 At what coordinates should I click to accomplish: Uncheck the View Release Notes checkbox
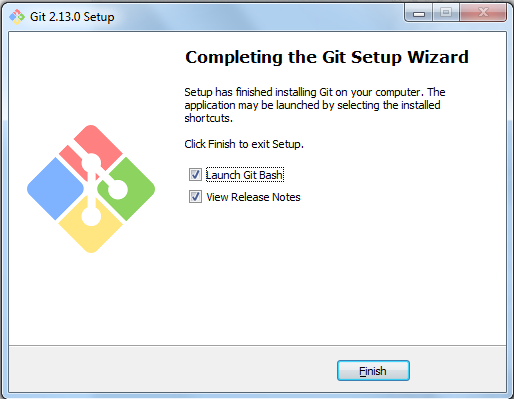[x=195, y=197]
